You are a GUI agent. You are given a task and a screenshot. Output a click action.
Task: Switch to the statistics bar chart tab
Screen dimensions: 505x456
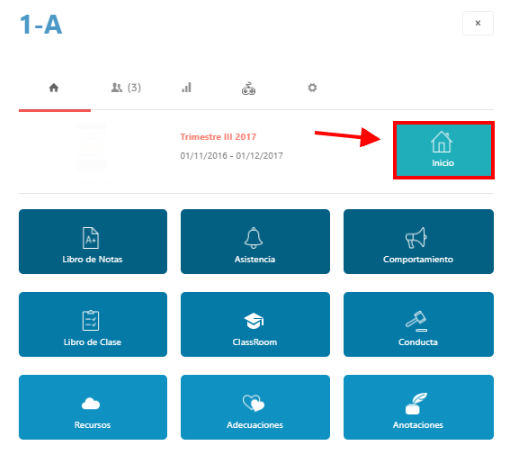tap(186, 88)
